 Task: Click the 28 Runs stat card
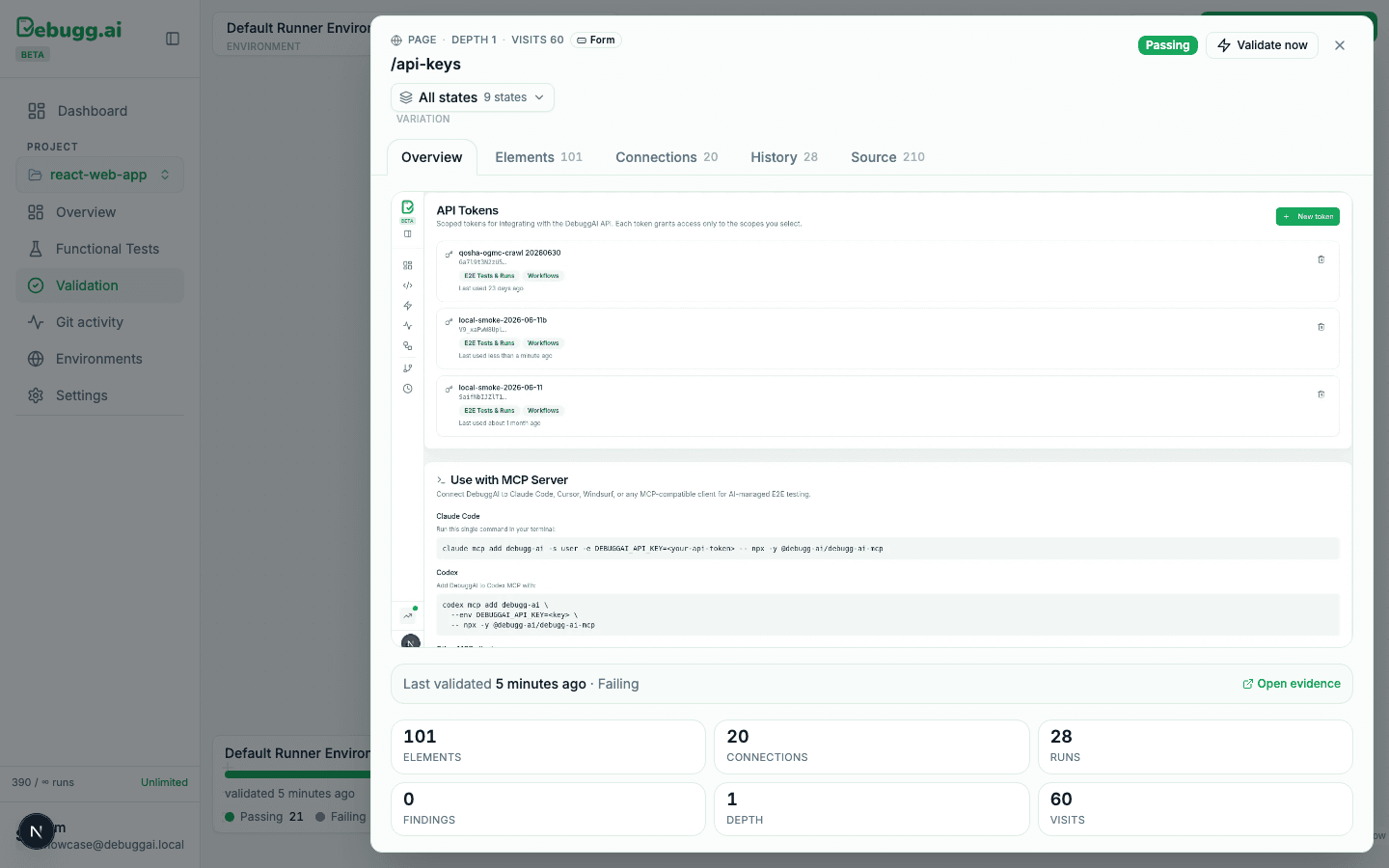1195,746
